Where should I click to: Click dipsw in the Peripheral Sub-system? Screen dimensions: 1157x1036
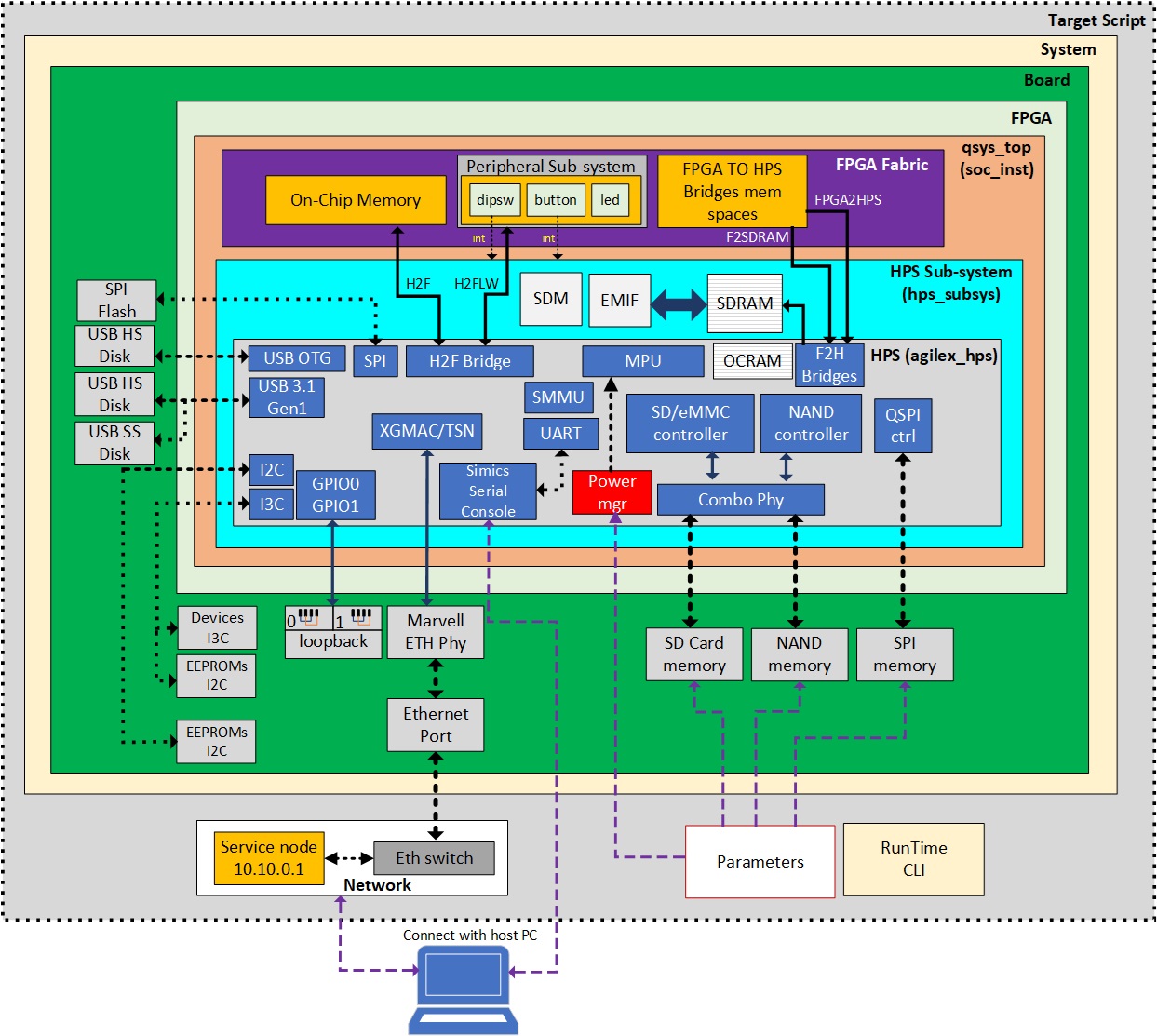click(x=494, y=200)
